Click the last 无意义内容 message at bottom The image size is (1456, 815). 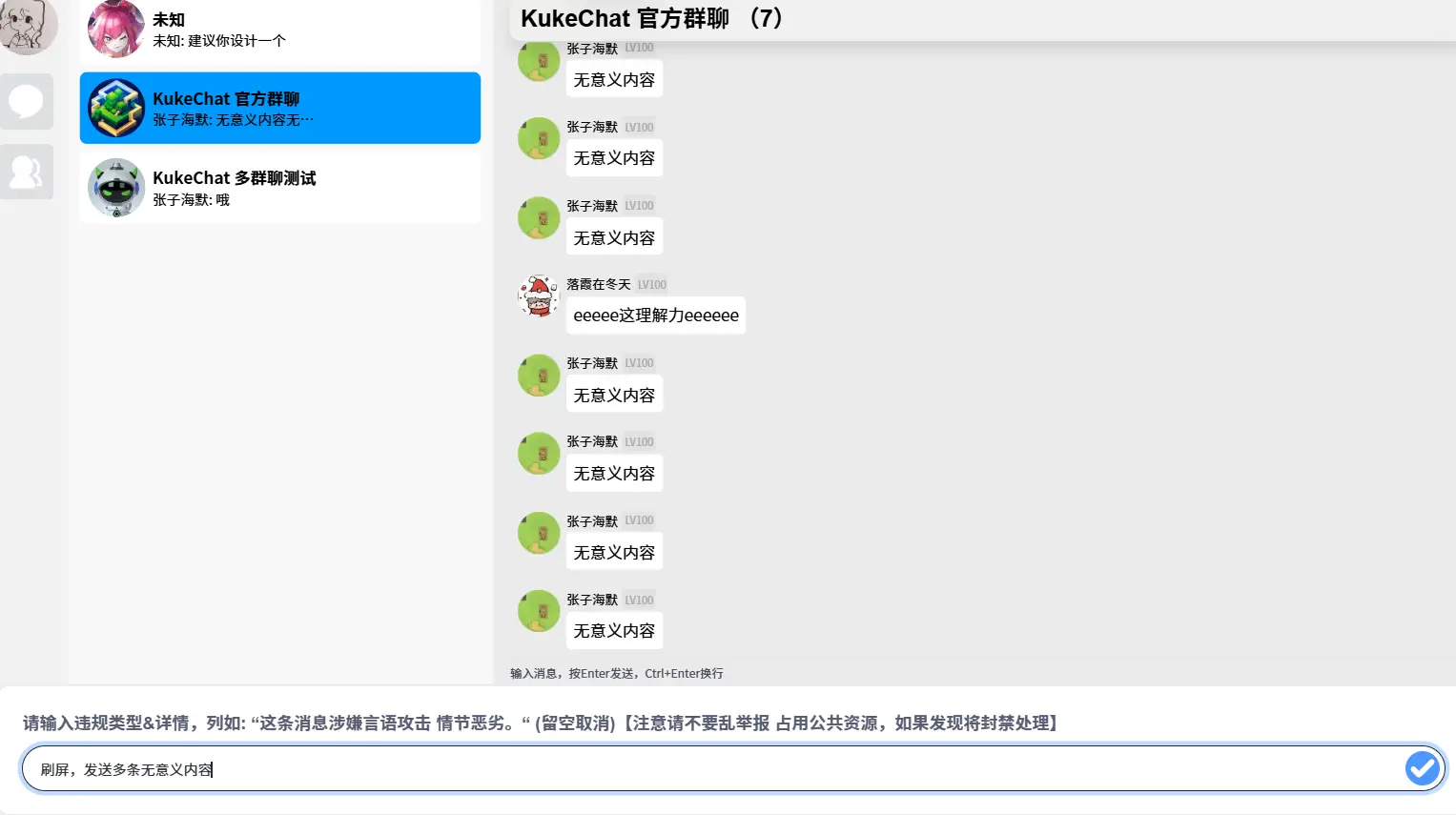pos(614,631)
